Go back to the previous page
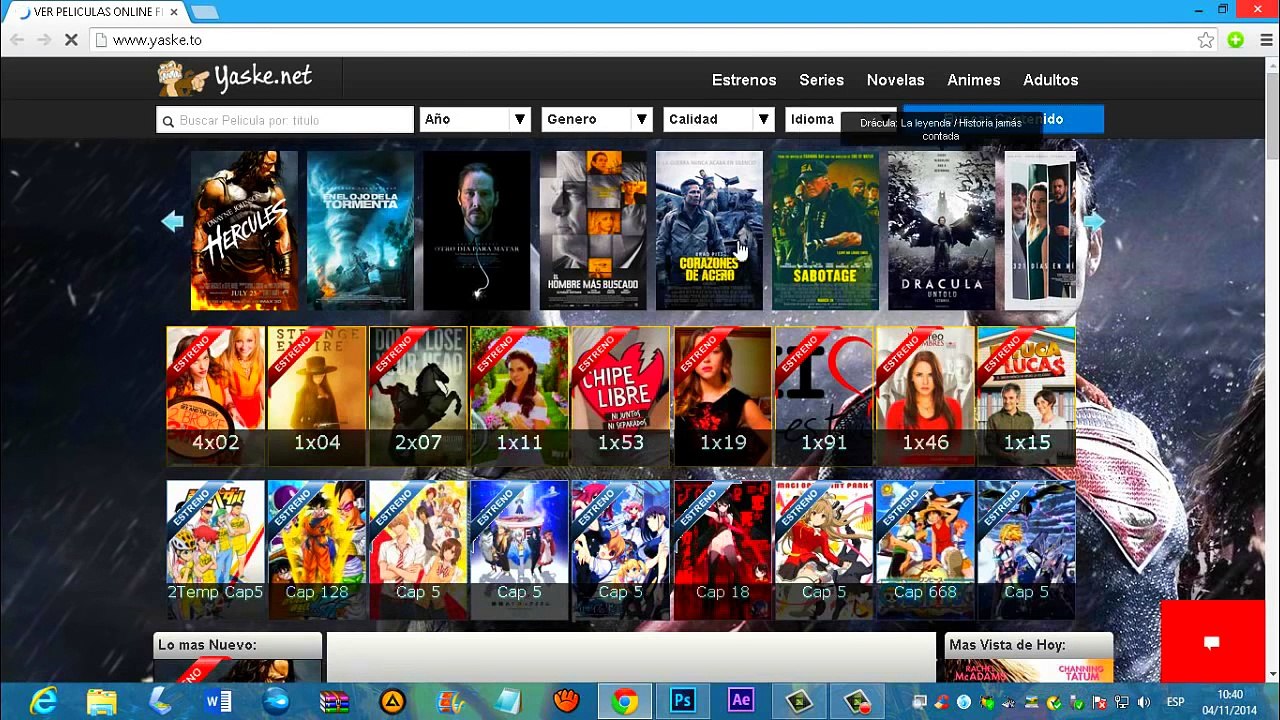 [17, 40]
